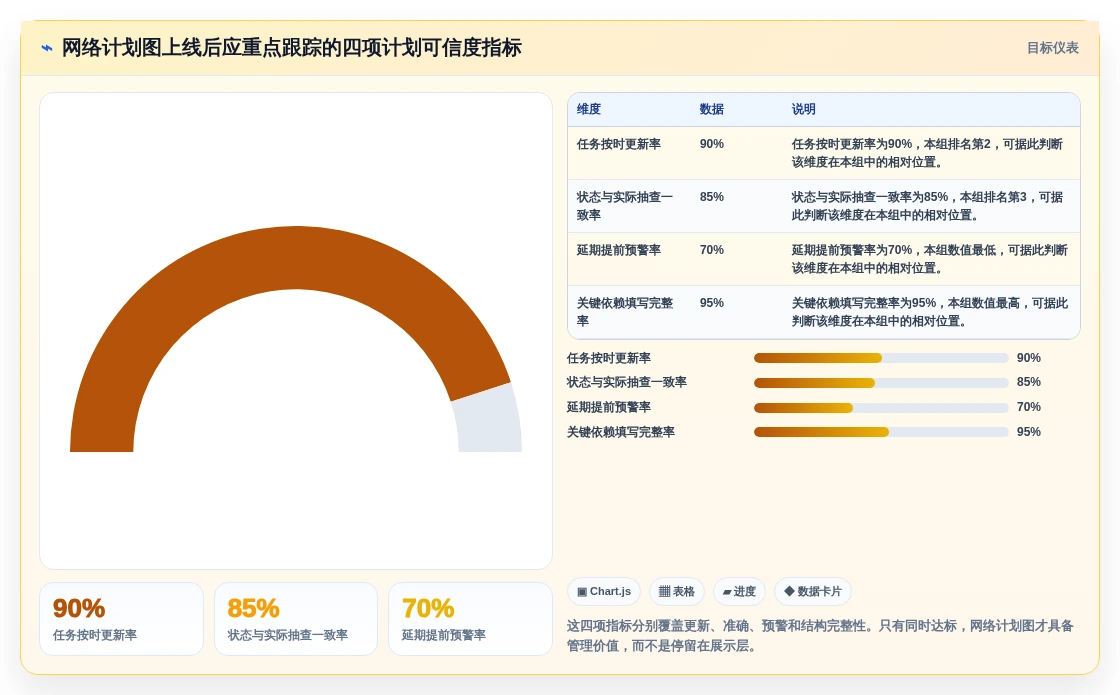Screen dimensions: 1120x695
Task: Click the 关键依赖填写完整率 label beside progress bars
Action: (x=621, y=432)
